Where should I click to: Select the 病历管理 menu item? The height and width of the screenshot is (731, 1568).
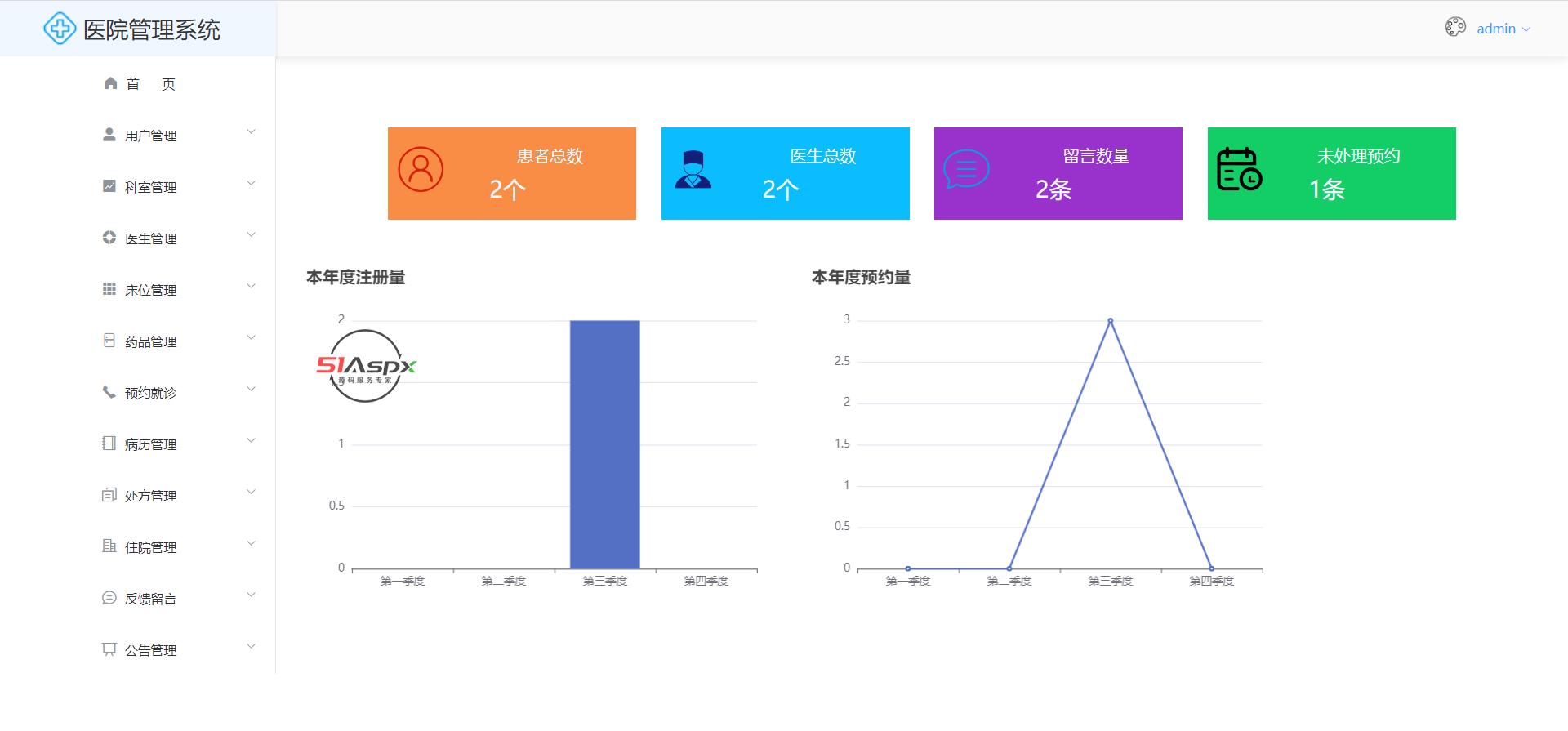[x=150, y=444]
